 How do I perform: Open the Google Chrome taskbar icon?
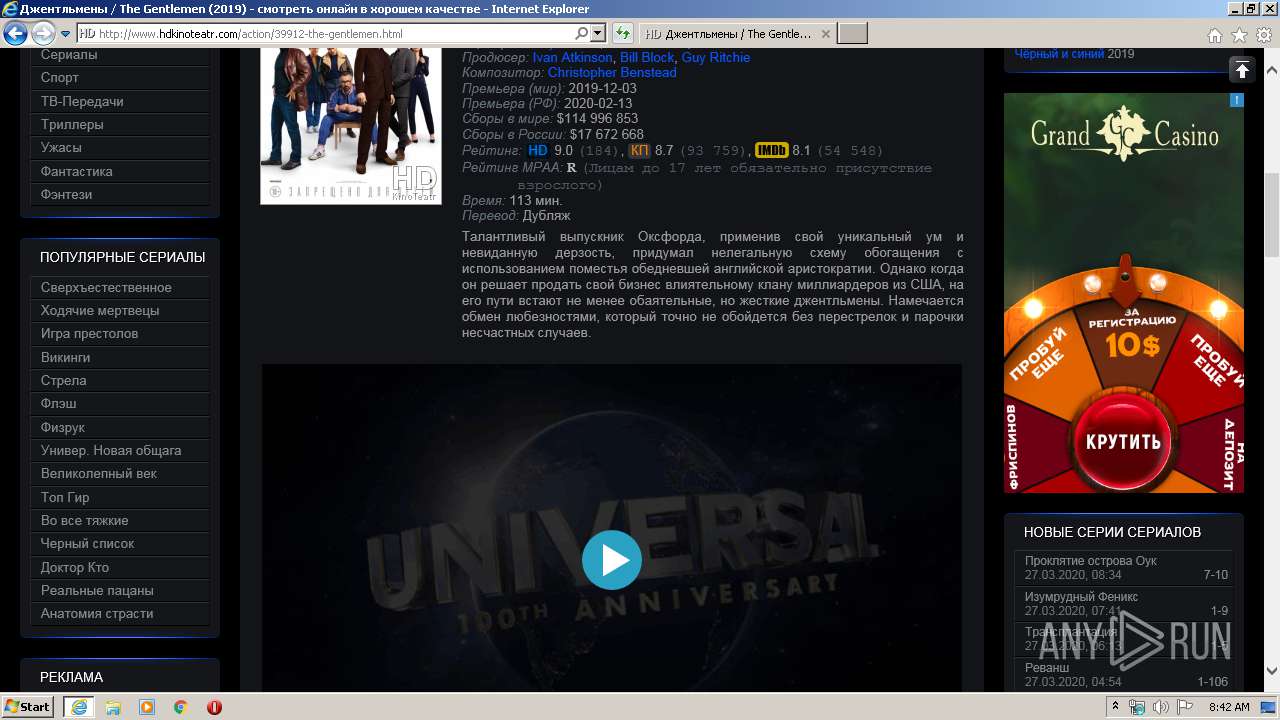(x=181, y=707)
